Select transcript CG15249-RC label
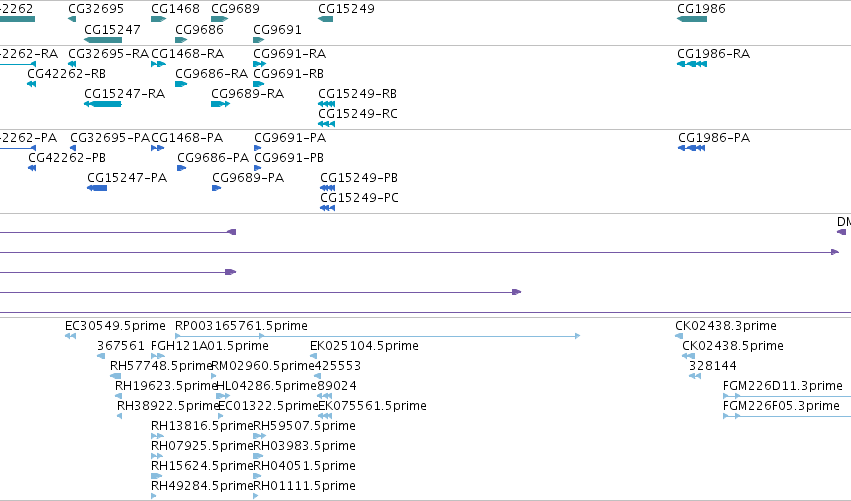 click(358, 114)
